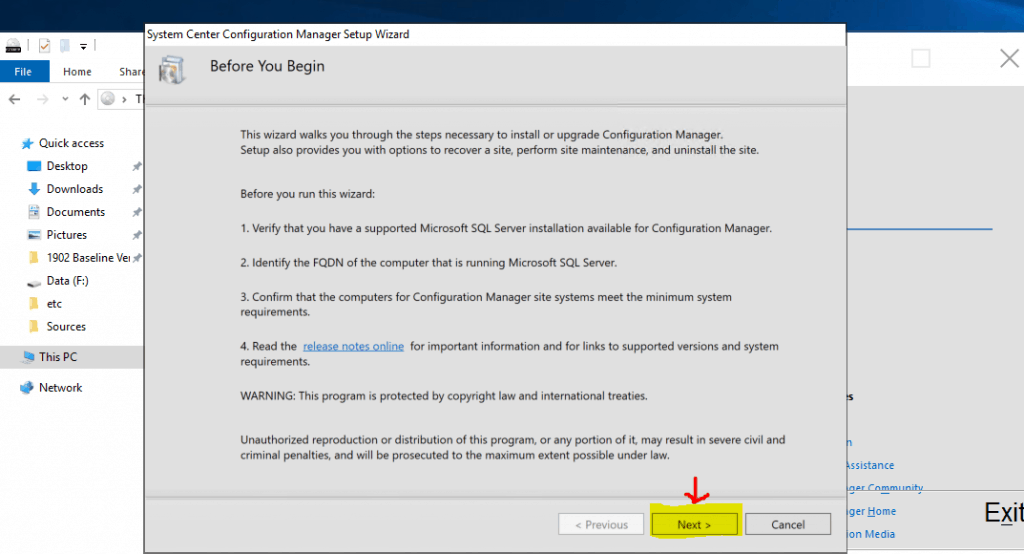Open the File tab in File Explorer

[24, 71]
